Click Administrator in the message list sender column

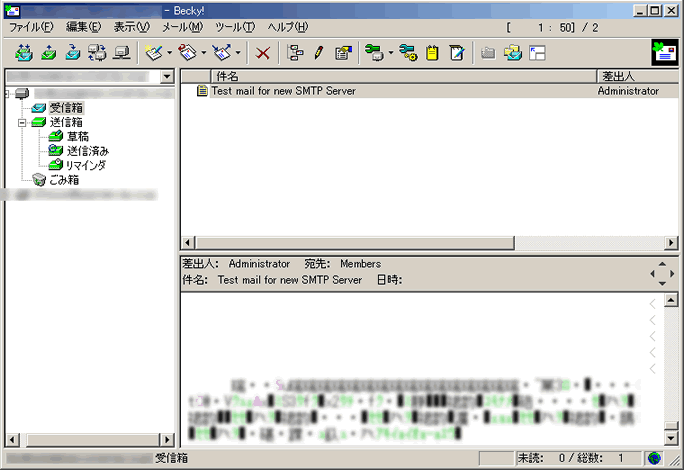628,91
